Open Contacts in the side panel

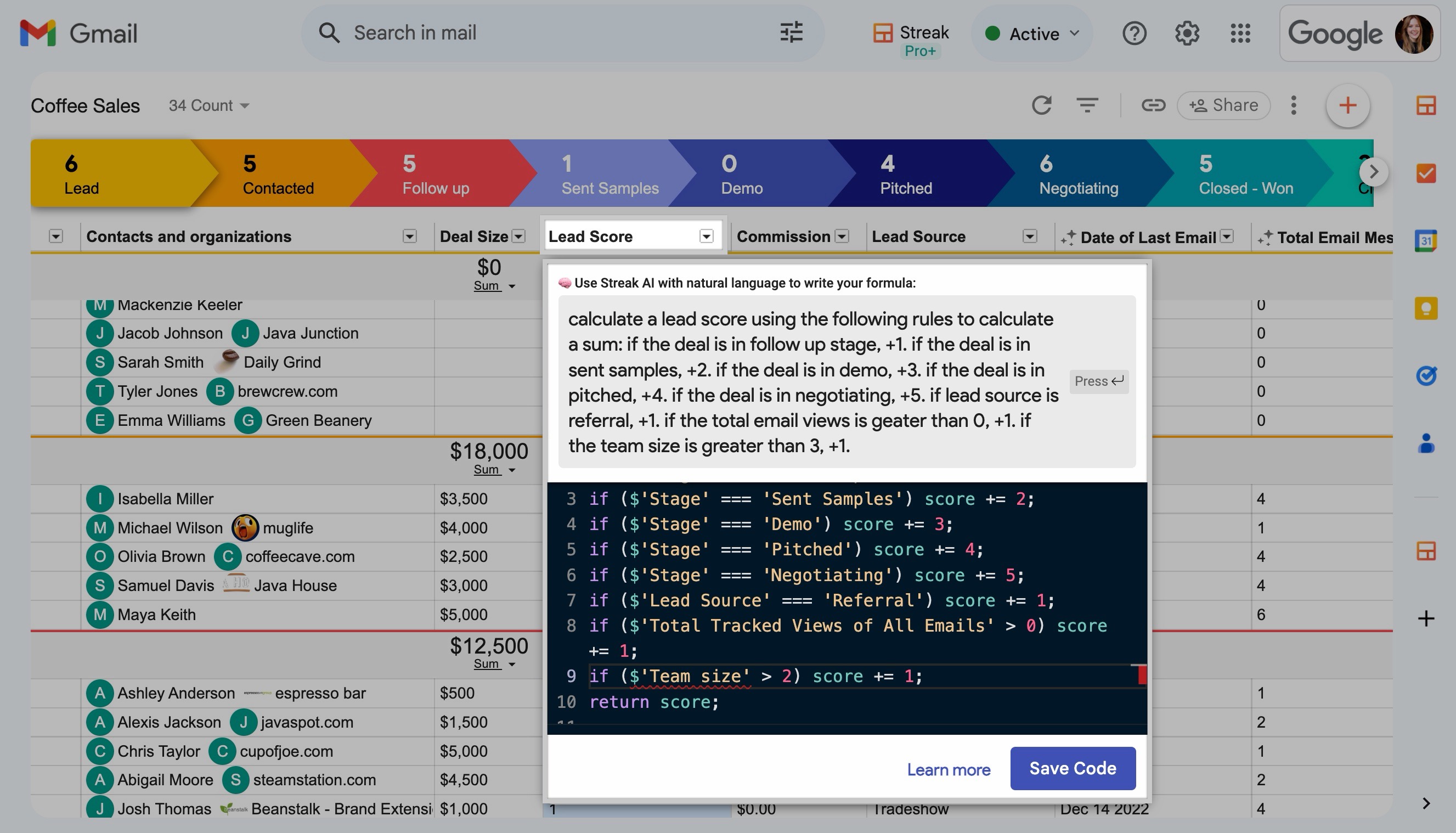point(1426,443)
